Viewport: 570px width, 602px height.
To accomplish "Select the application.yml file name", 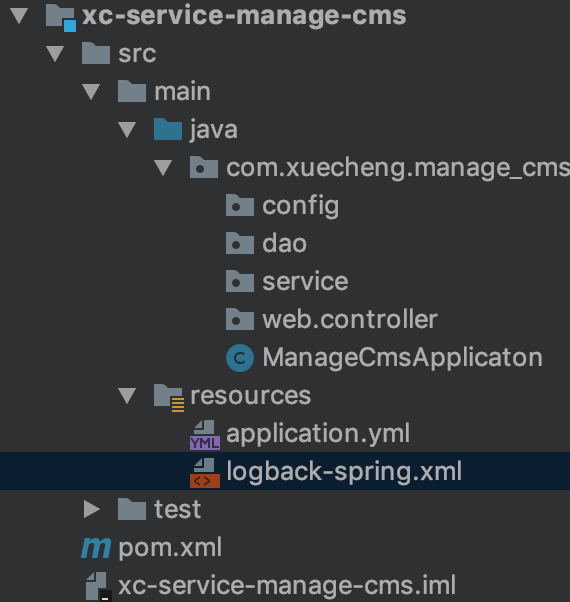I will click(x=318, y=434).
